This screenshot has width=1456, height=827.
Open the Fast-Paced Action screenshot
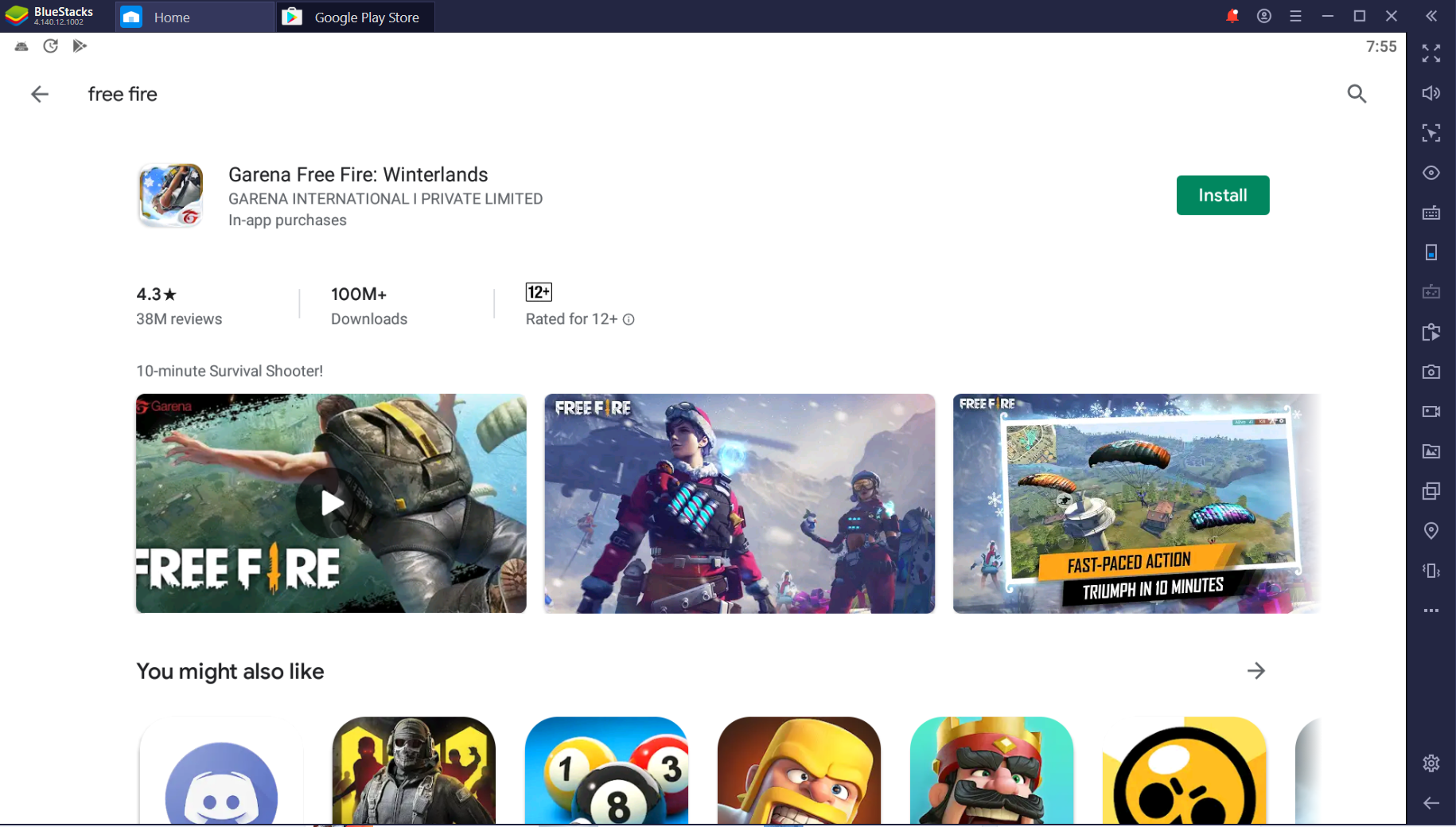(1136, 503)
